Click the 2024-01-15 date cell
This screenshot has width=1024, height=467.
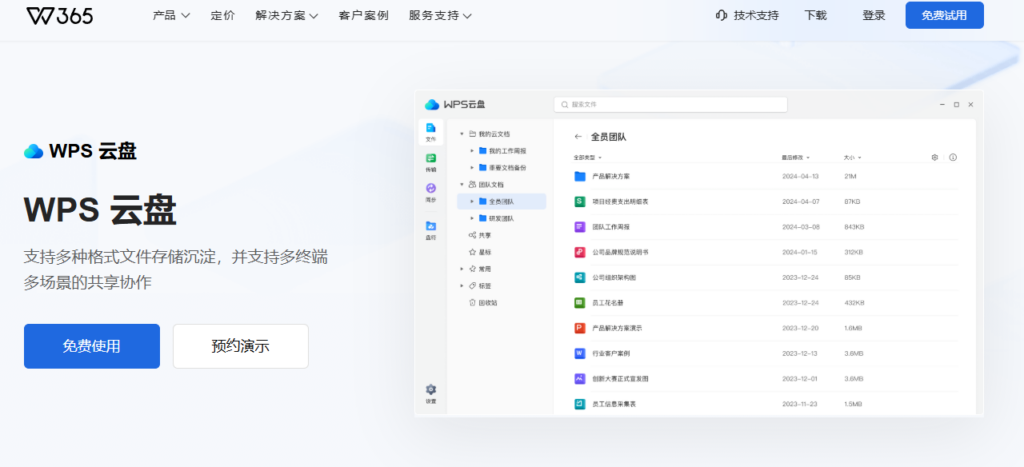[800, 252]
